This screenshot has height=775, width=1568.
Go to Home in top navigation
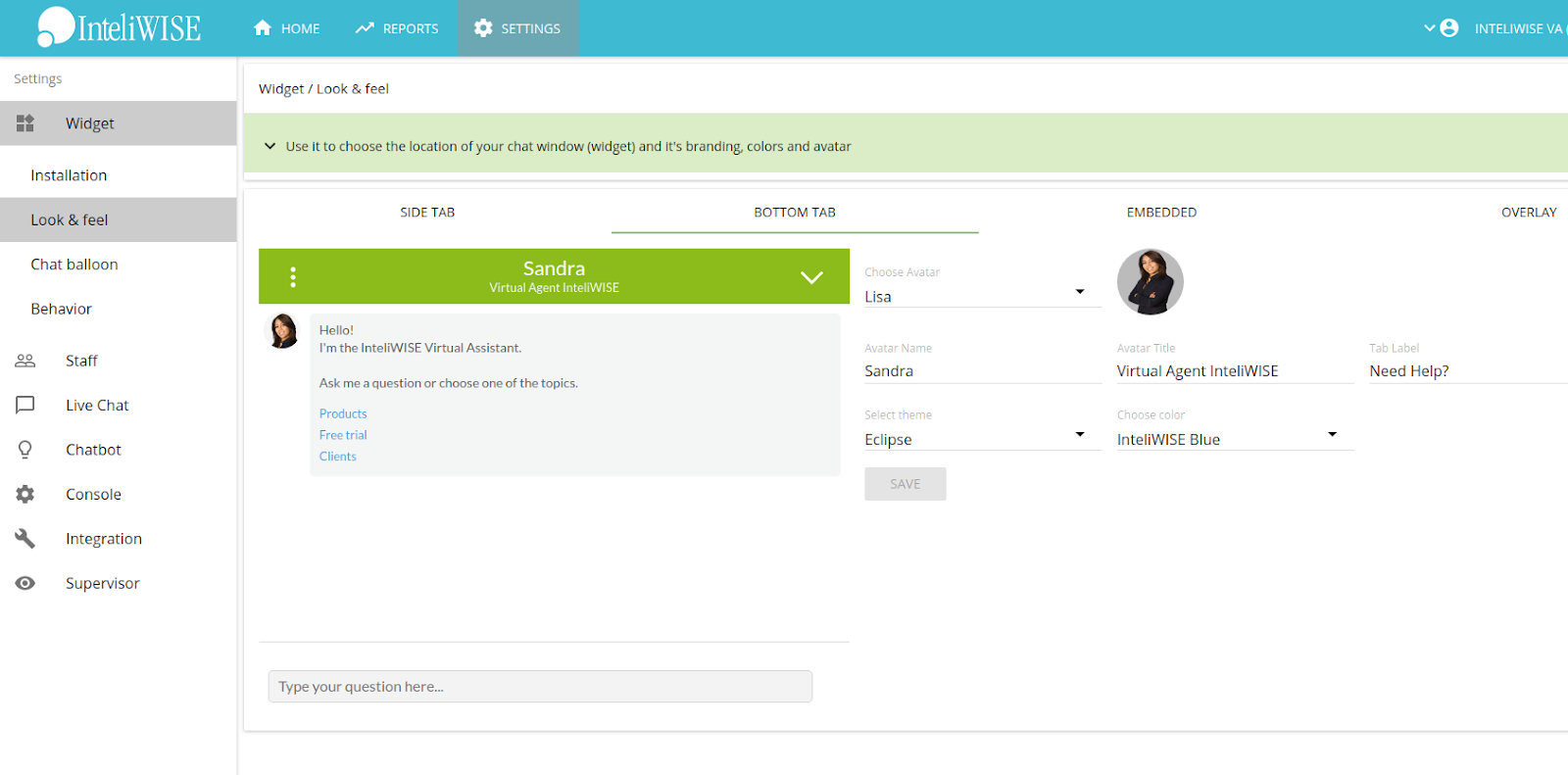point(287,28)
